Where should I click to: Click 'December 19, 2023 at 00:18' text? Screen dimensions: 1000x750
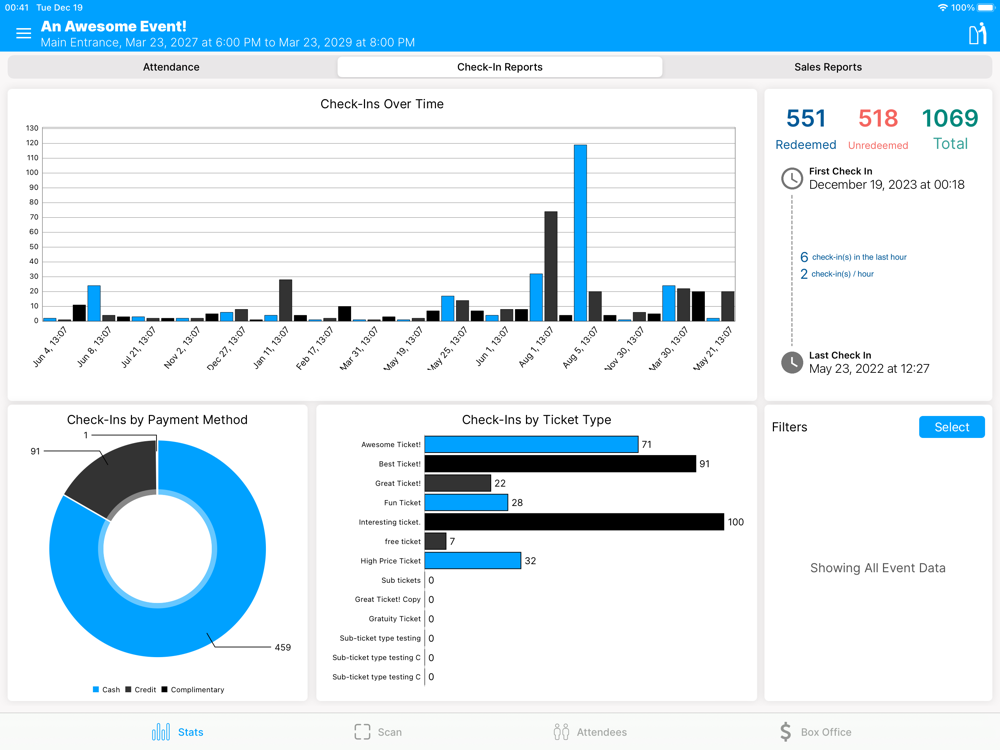point(886,185)
